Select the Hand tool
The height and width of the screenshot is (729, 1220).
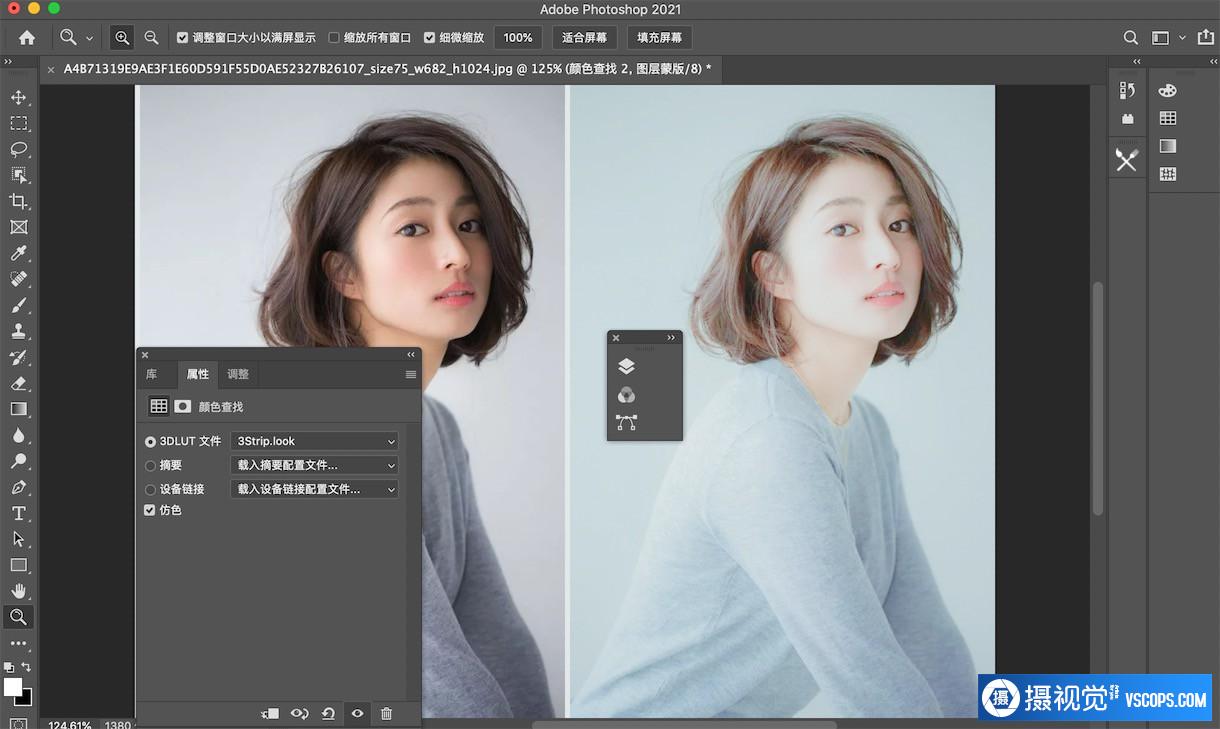pos(18,591)
